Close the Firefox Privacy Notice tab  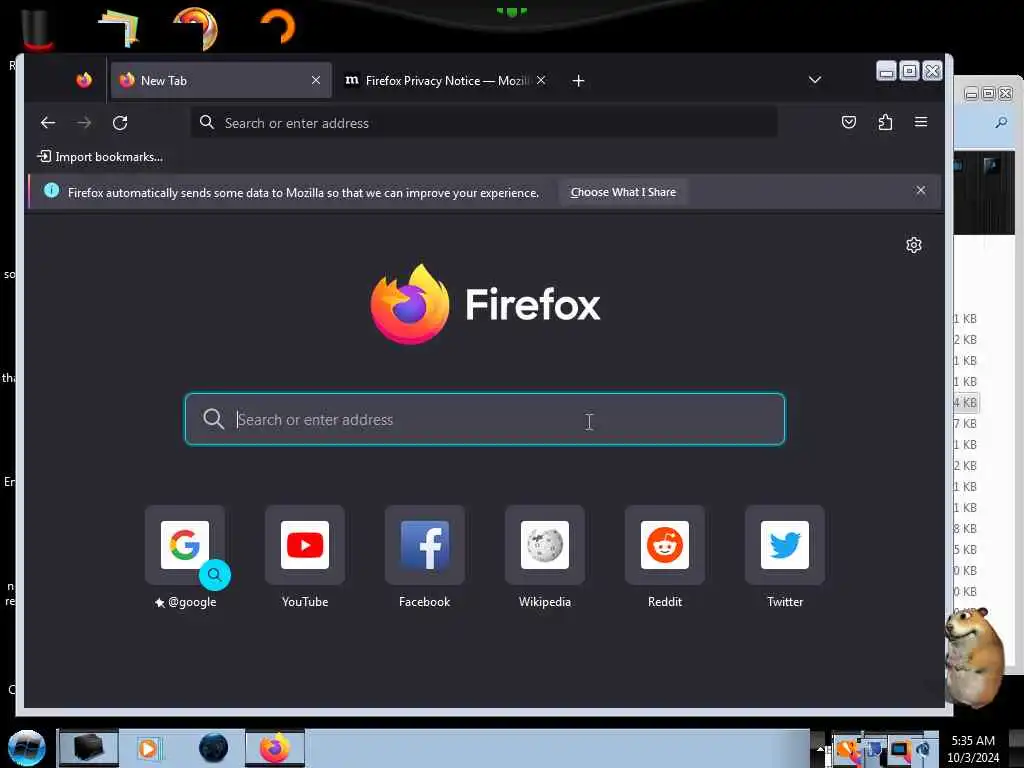tap(541, 80)
